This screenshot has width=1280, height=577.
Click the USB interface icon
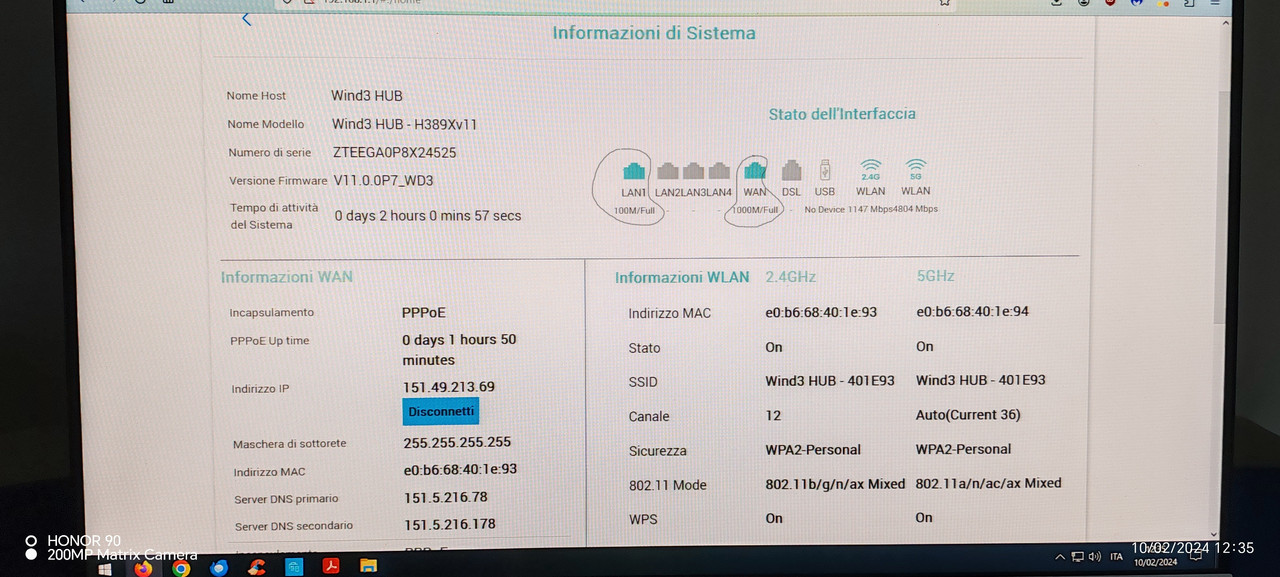(825, 170)
